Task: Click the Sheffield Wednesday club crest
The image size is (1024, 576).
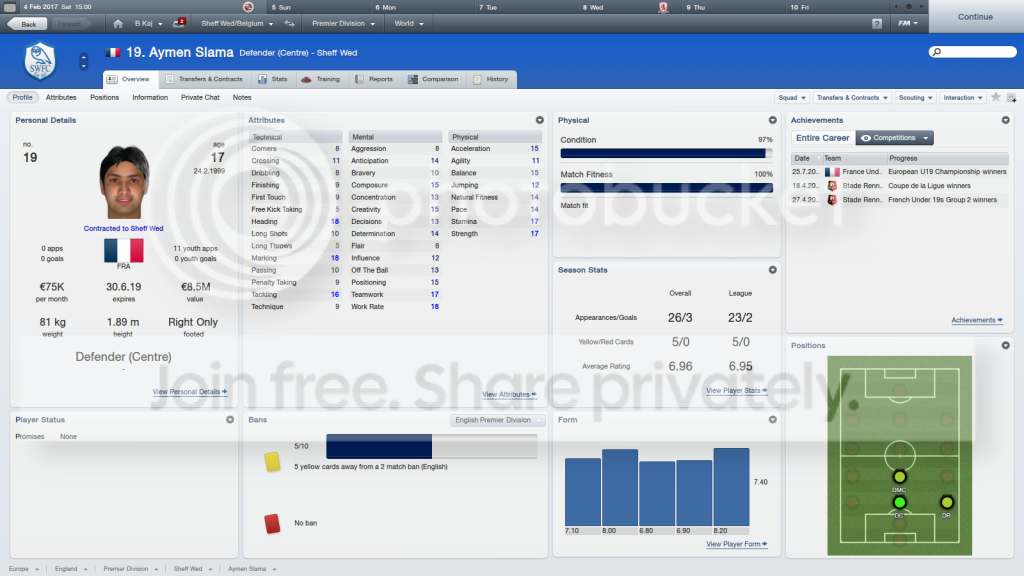Action: coord(40,61)
